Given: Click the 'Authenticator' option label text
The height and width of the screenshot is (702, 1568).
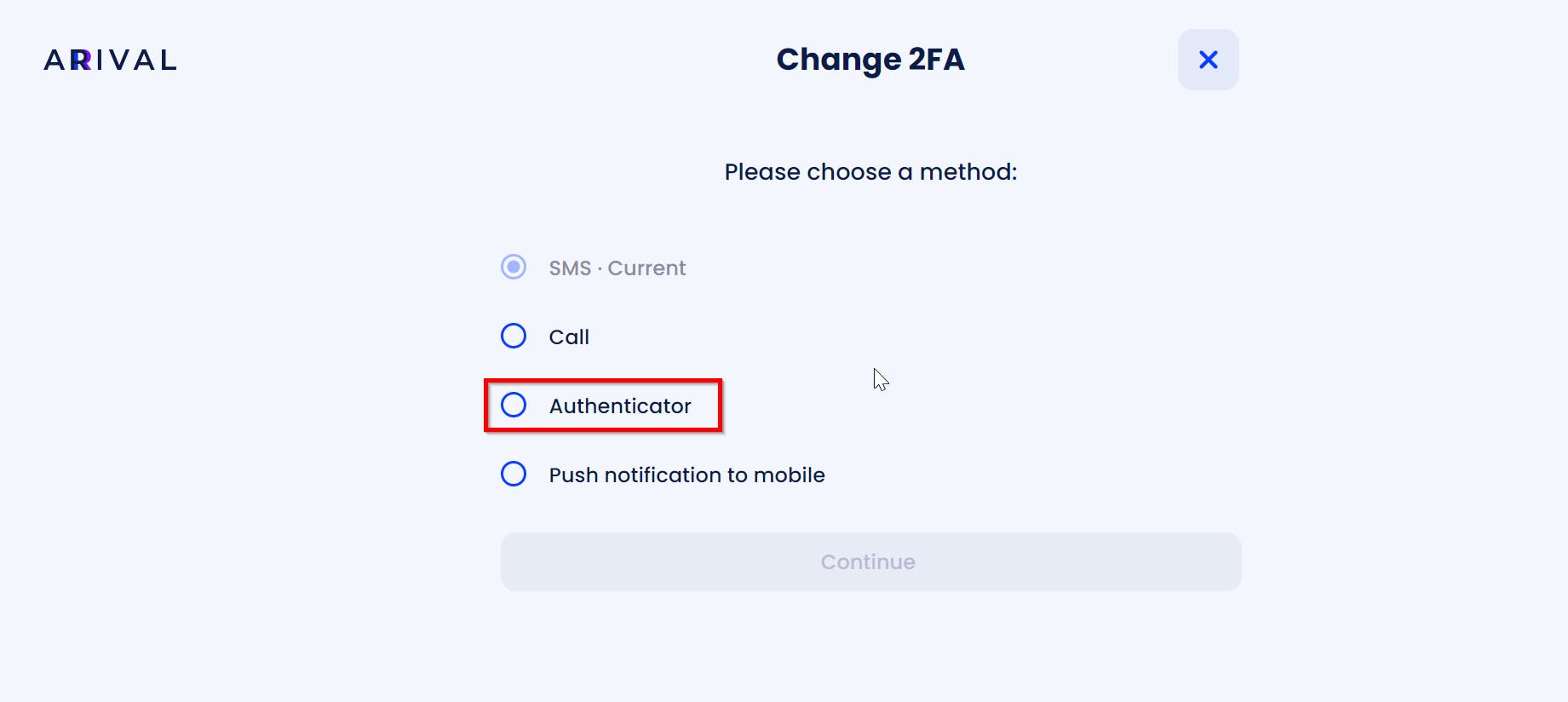Looking at the screenshot, I should 620,406.
